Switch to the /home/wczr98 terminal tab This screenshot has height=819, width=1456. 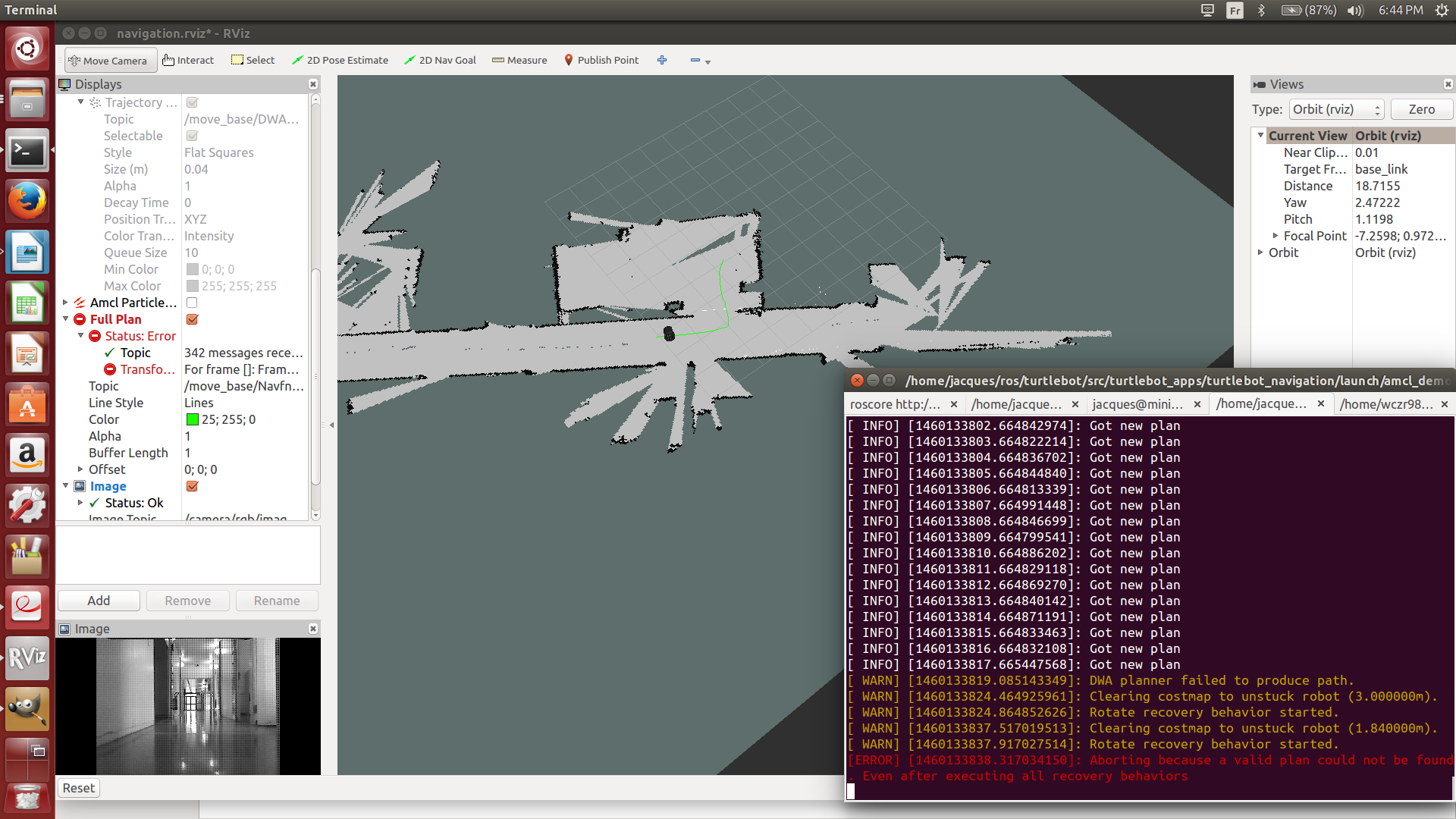point(1387,404)
